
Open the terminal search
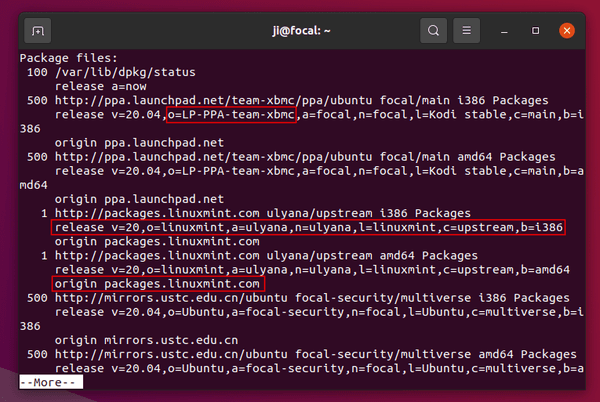(x=433, y=31)
